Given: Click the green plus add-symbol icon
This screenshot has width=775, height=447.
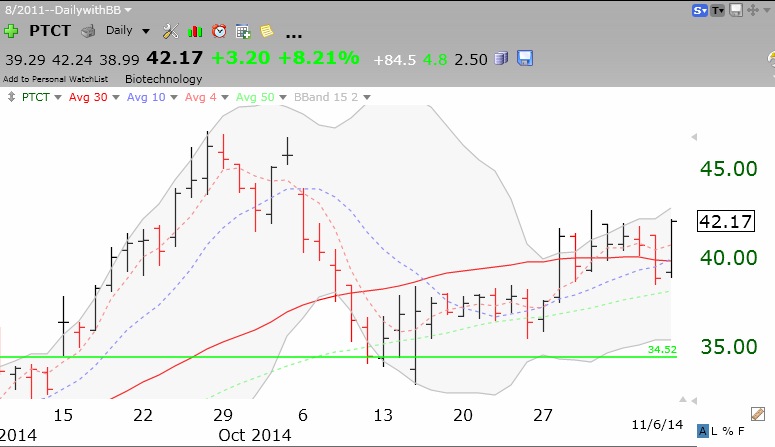Looking at the screenshot, I should pyautogui.click(x=11, y=31).
